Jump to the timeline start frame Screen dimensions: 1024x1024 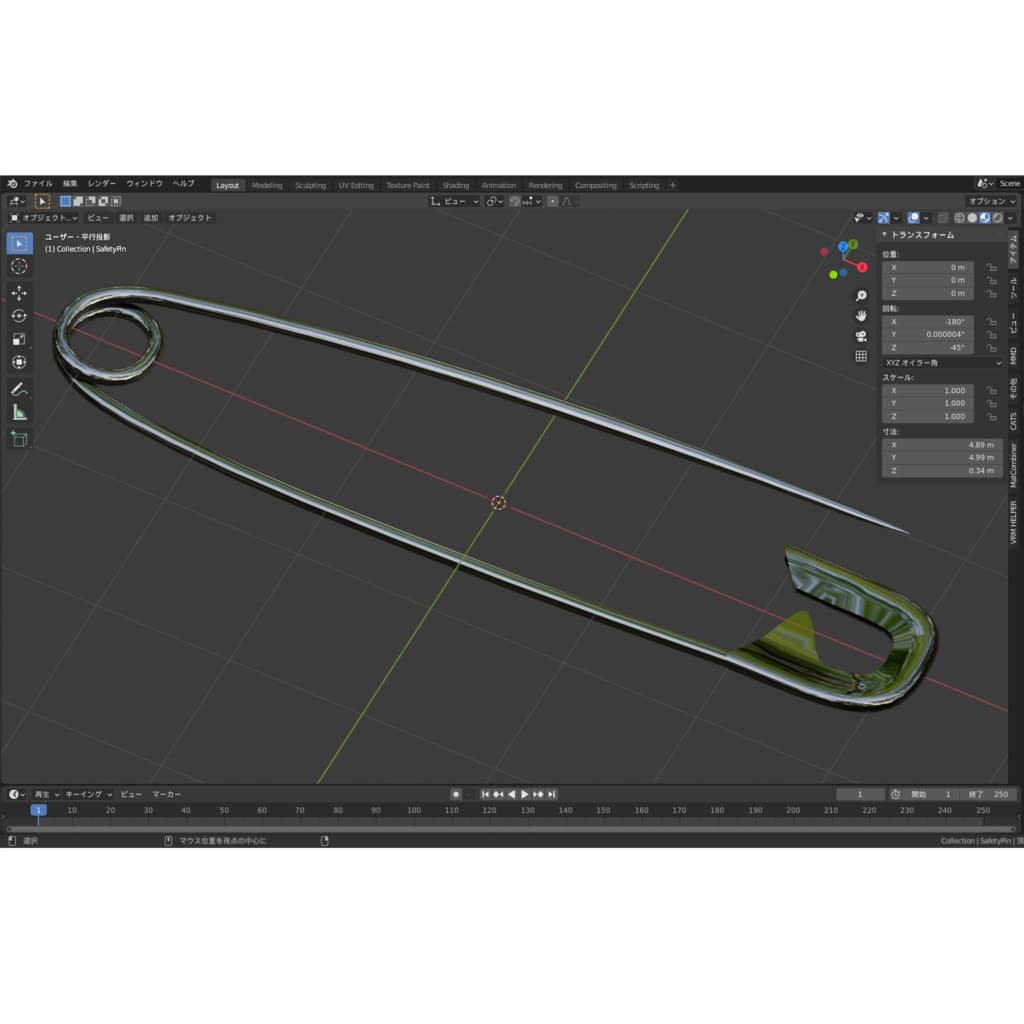click(x=485, y=795)
